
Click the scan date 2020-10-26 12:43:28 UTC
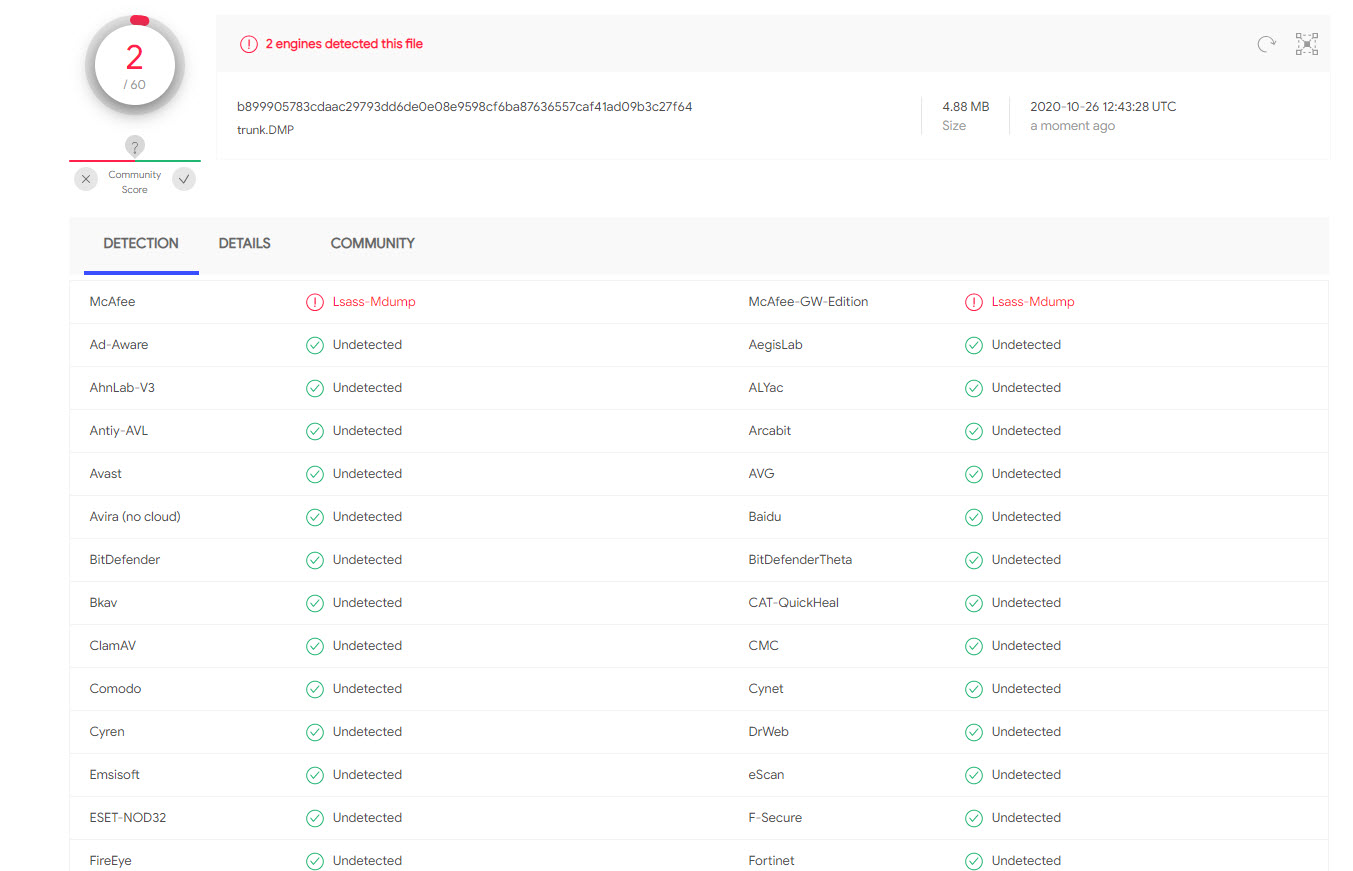tap(1103, 106)
